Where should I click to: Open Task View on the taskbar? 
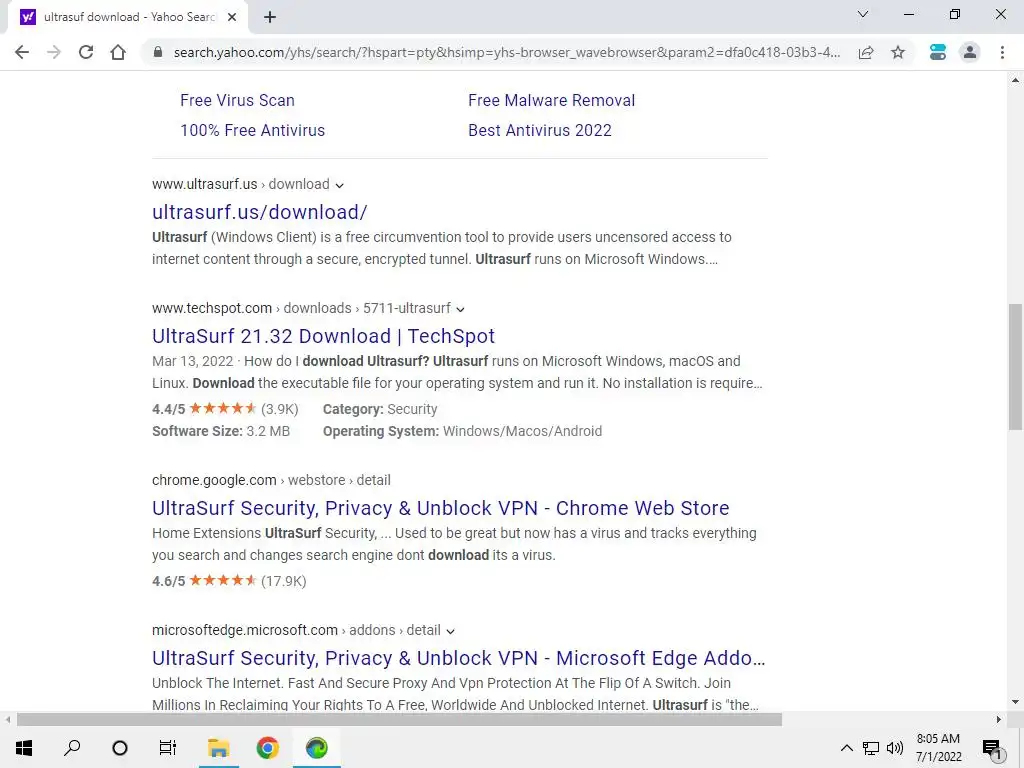(x=168, y=748)
